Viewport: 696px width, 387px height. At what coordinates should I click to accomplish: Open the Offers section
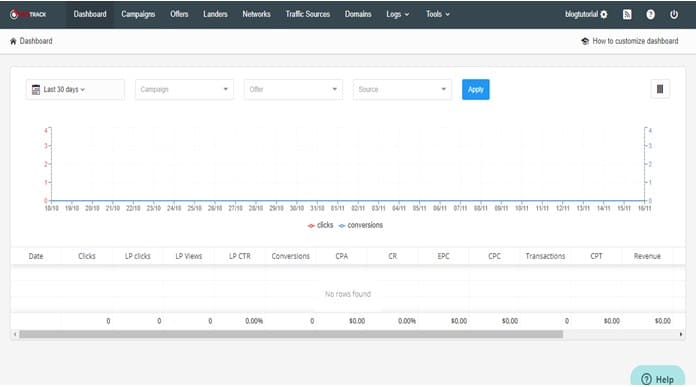[179, 14]
